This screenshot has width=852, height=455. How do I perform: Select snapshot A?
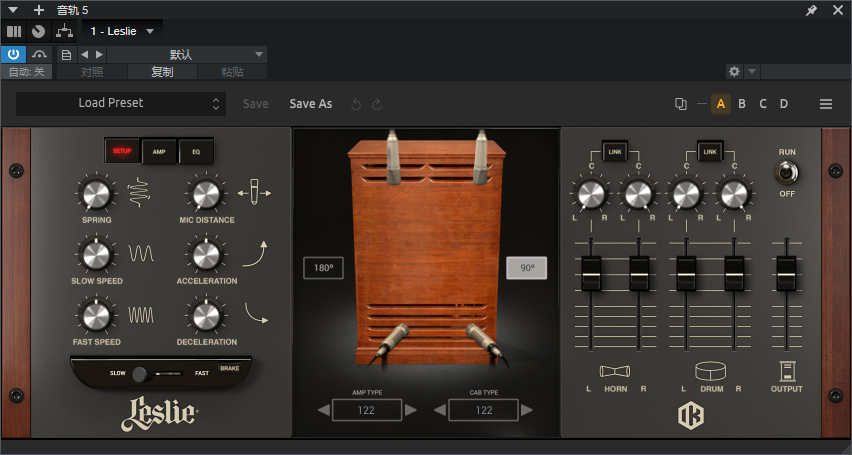[721, 104]
